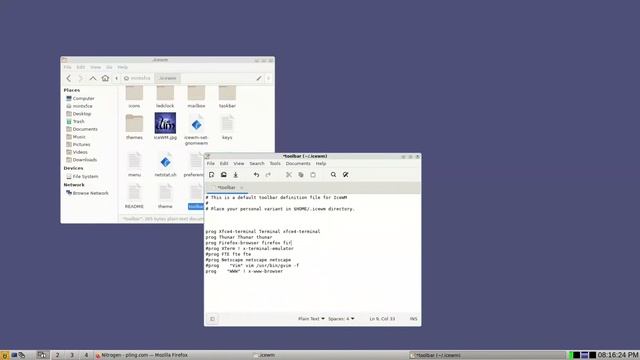Click the Find magnifier icon in the text editor
The height and width of the screenshot is (360, 640).
pos(333,175)
